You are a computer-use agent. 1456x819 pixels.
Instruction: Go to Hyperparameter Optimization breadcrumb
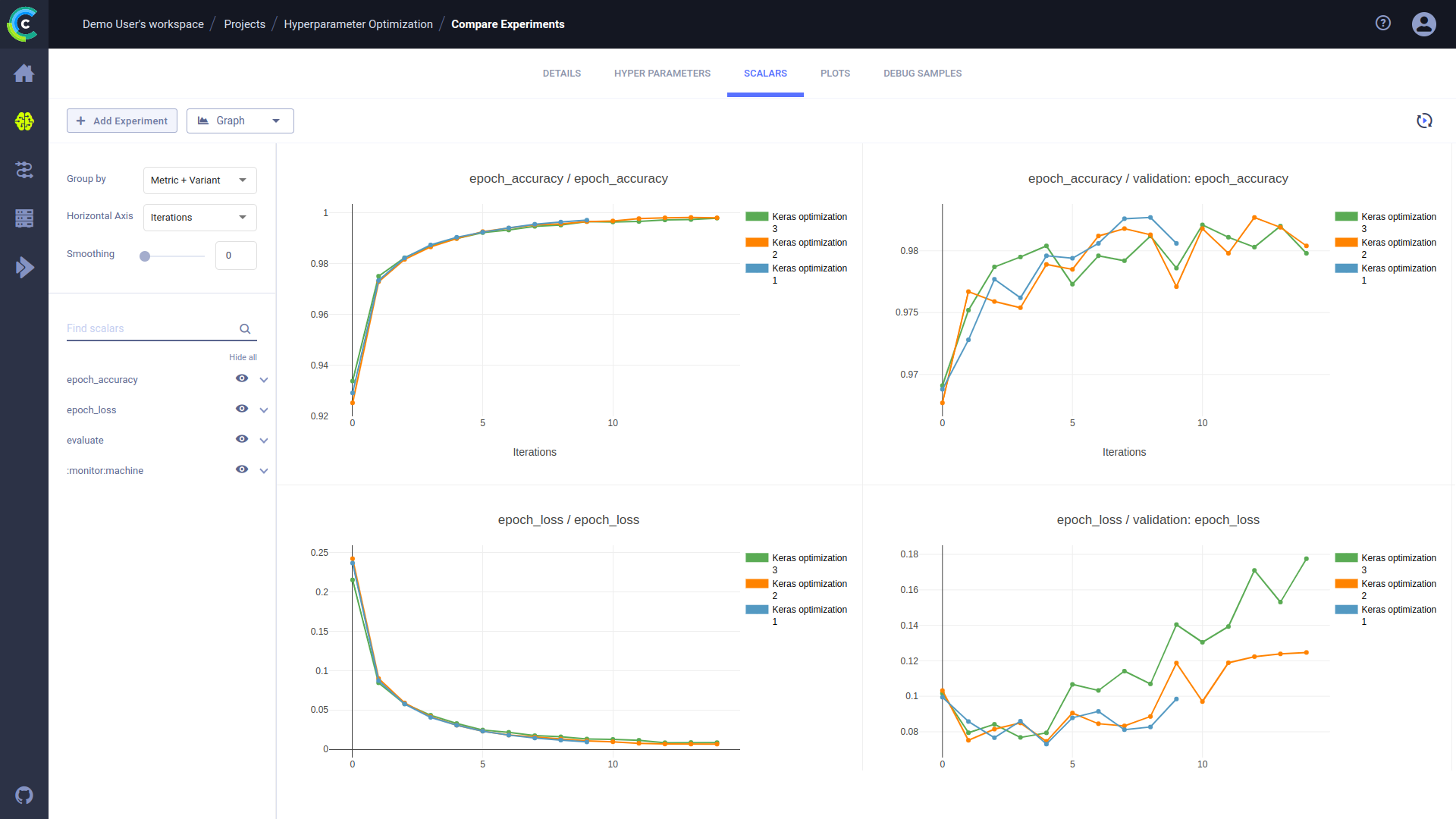point(358,24)
